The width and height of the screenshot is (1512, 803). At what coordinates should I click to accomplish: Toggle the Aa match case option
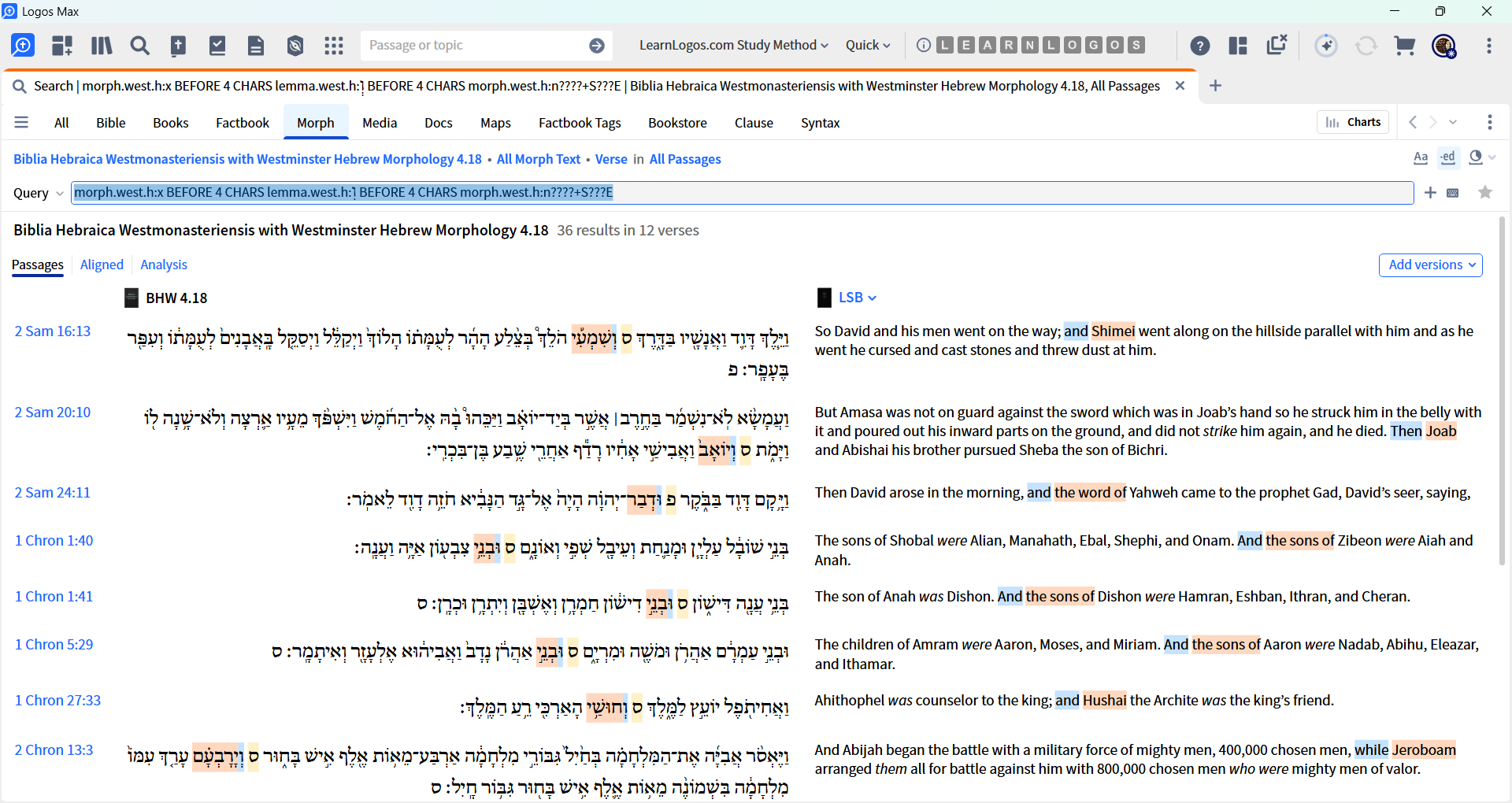pyautogui.click(x=1421, y=157)
